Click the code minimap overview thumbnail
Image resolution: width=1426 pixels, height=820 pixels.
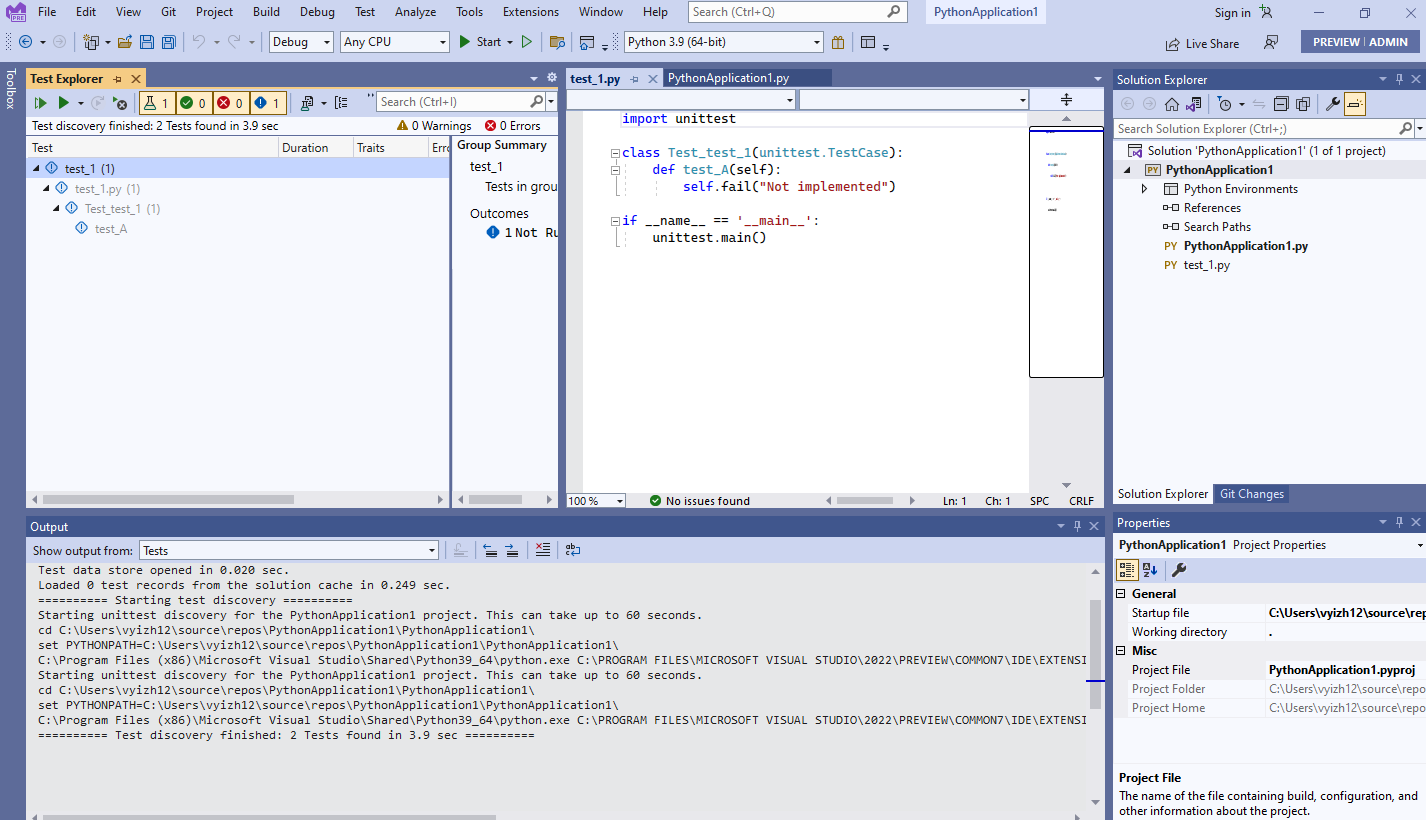pyautogui.click(x=1066, y=252)
